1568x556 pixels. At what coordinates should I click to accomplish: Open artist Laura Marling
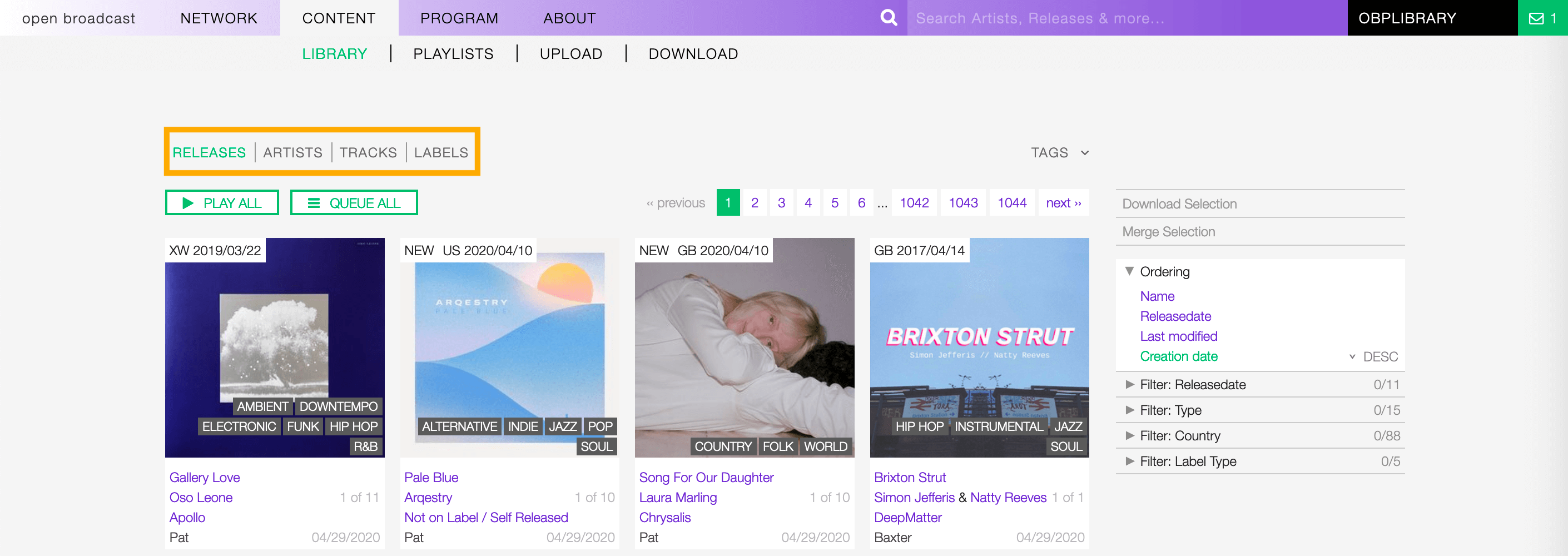pyautogui.click(x=677, y=498)
